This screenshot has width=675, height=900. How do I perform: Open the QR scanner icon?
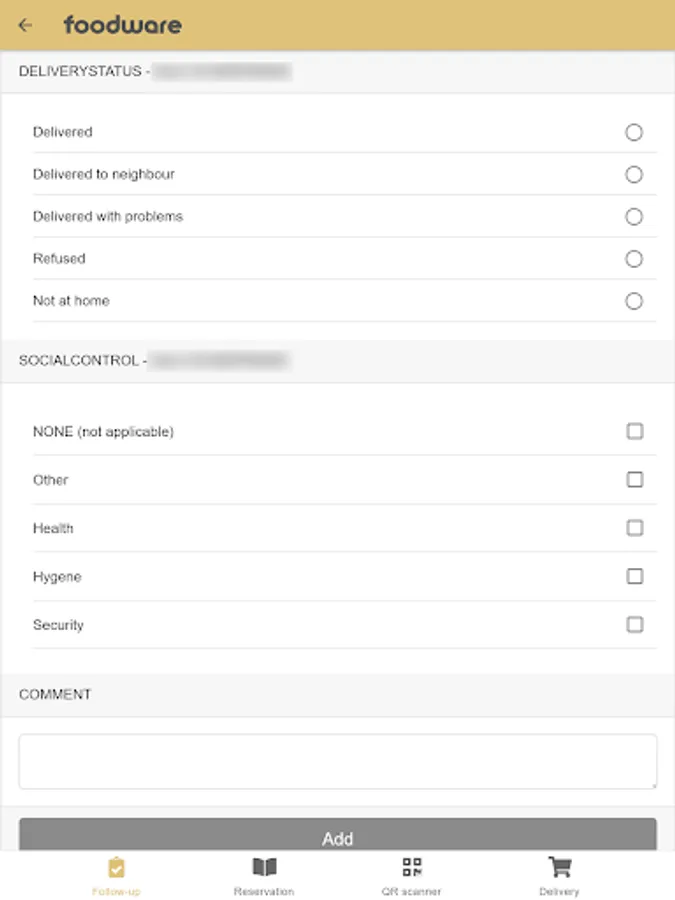tap(411, 867)
